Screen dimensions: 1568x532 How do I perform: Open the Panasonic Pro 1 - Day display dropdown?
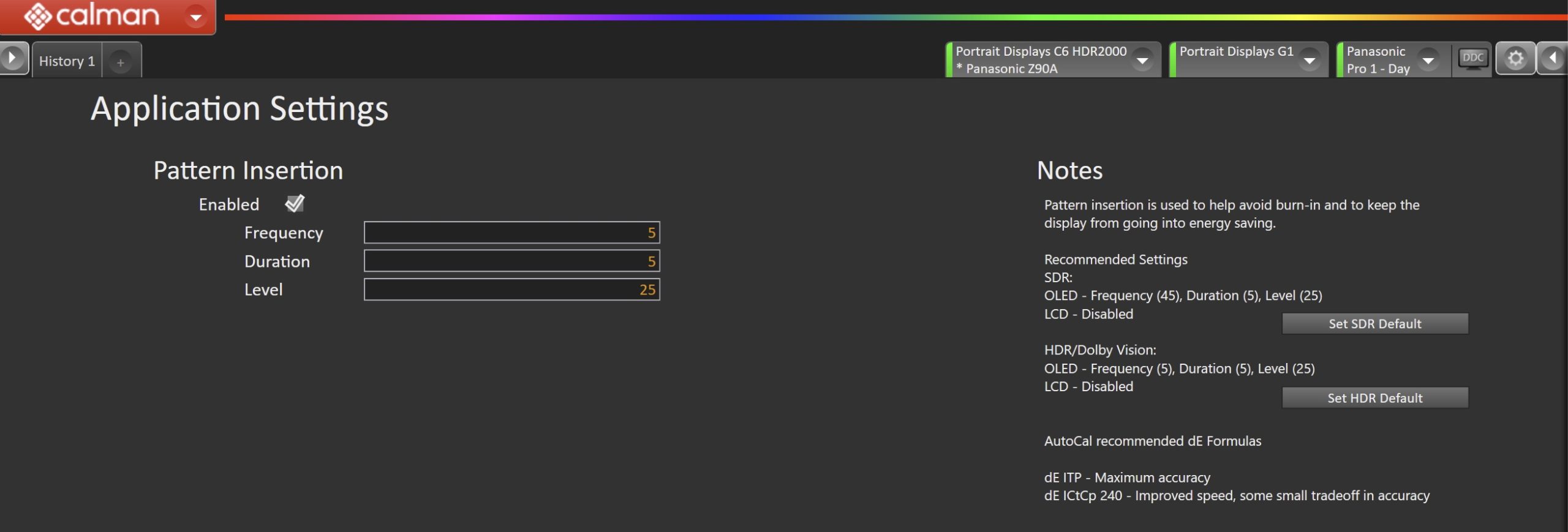(x=1428, y=60)
